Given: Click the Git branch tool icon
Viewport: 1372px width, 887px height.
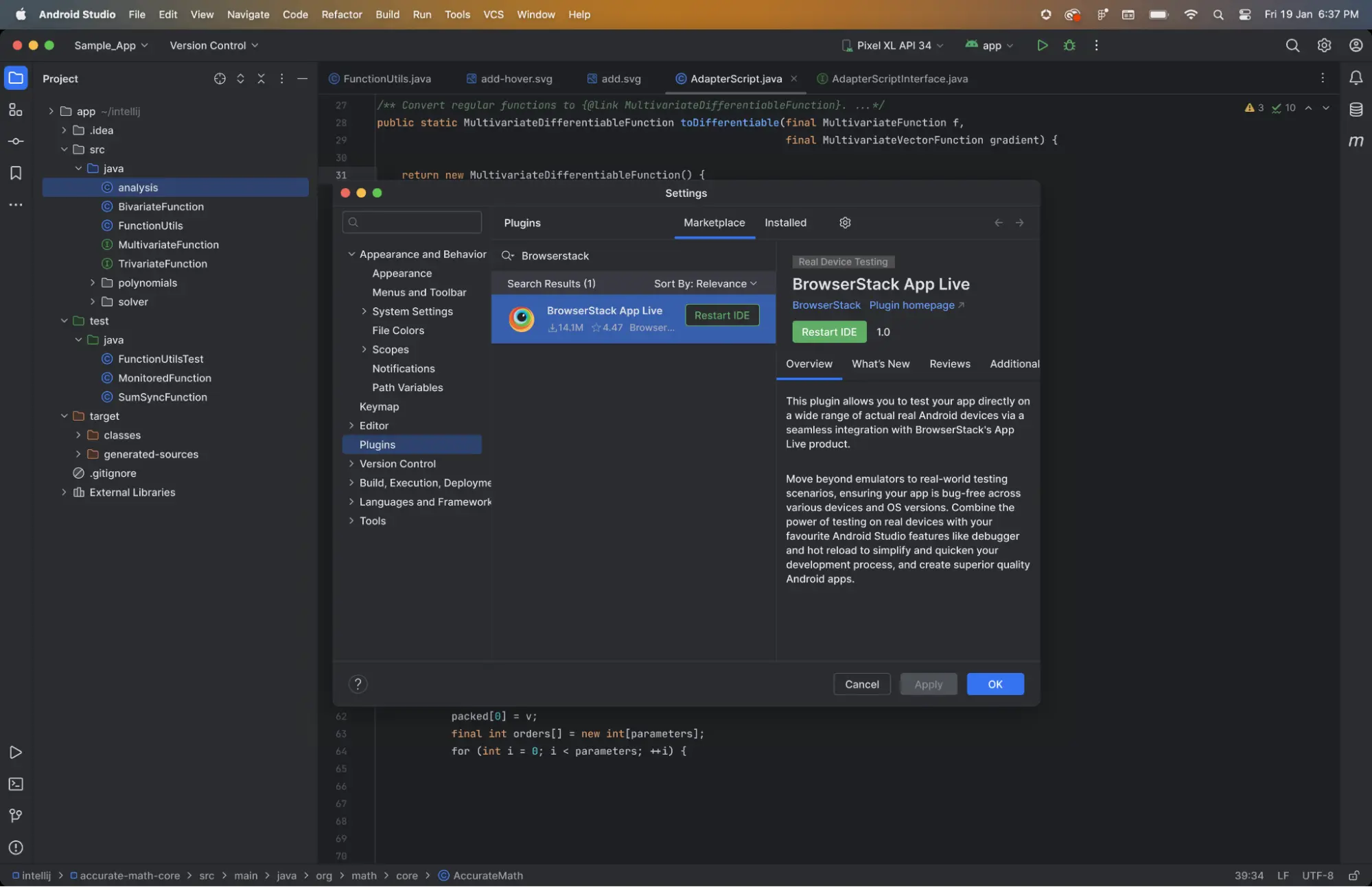Looking at the screenshot, I should pos(15,816).
